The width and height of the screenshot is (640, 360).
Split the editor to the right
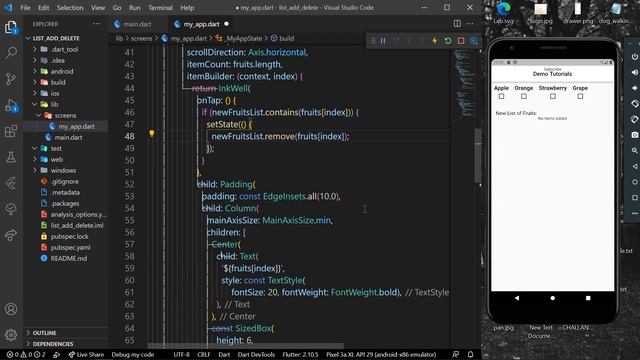pyautogui.click(x=457, y=24)
